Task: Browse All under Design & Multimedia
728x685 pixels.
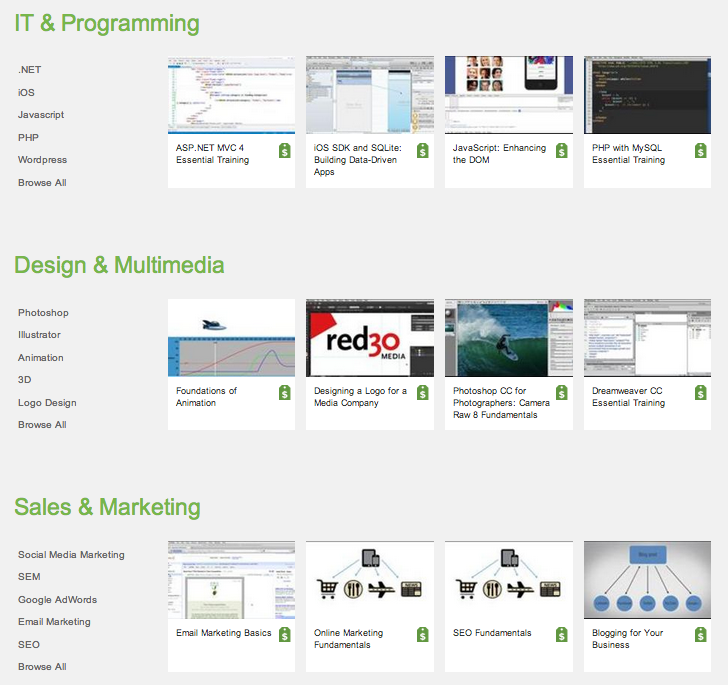Action: pos(42,425)
